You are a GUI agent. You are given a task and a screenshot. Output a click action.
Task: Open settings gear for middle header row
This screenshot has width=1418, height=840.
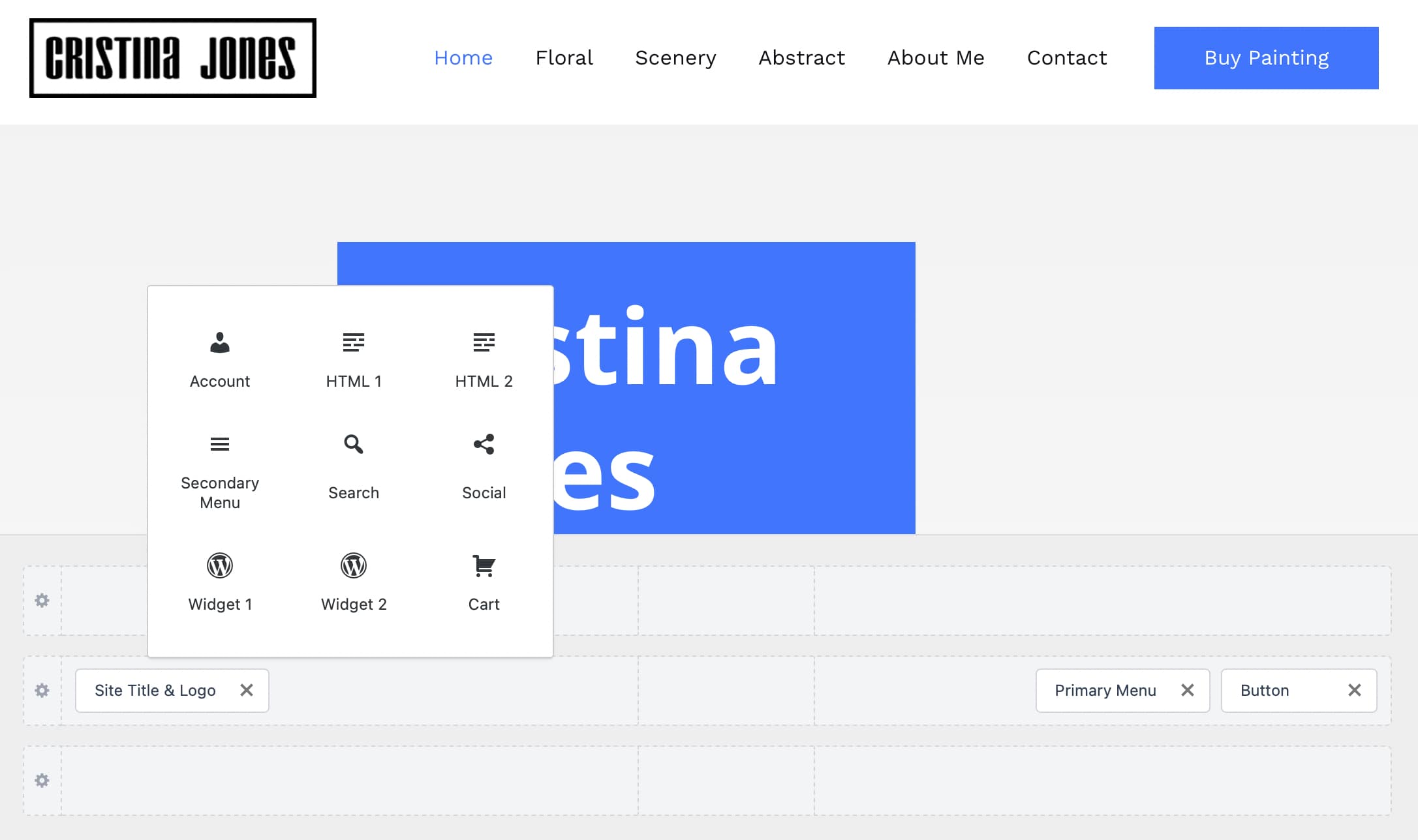coord(42,691)
